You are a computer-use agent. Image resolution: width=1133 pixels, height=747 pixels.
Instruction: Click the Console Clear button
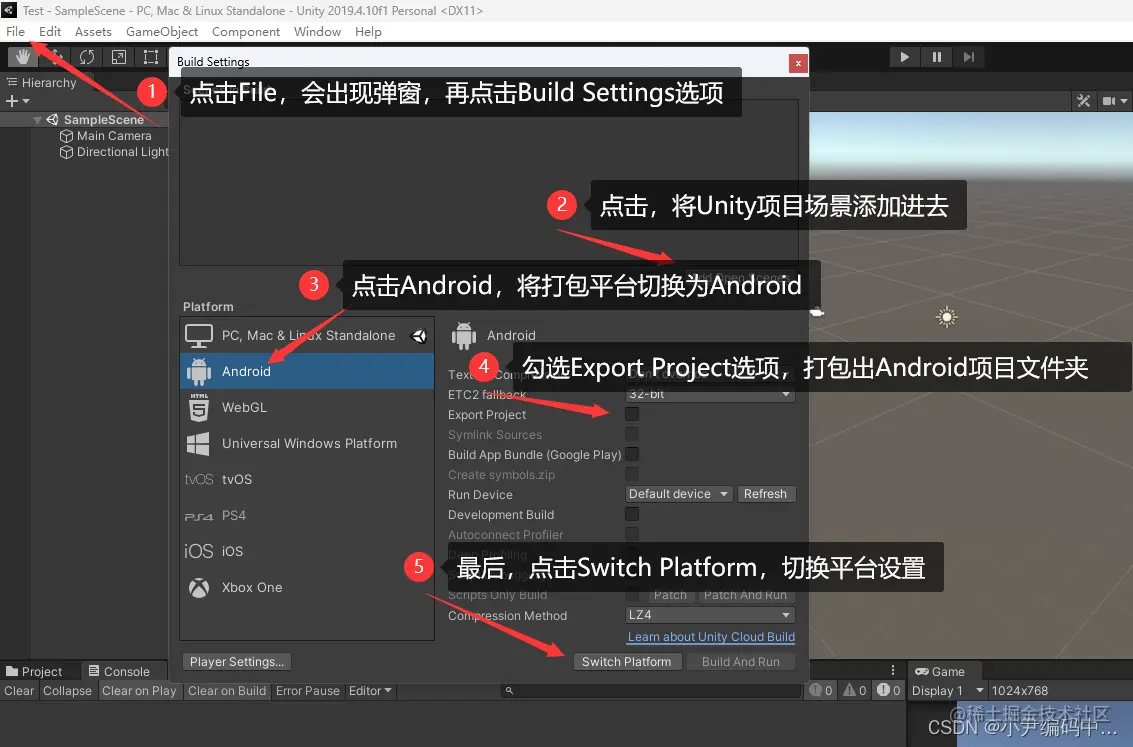pos(19,691)
